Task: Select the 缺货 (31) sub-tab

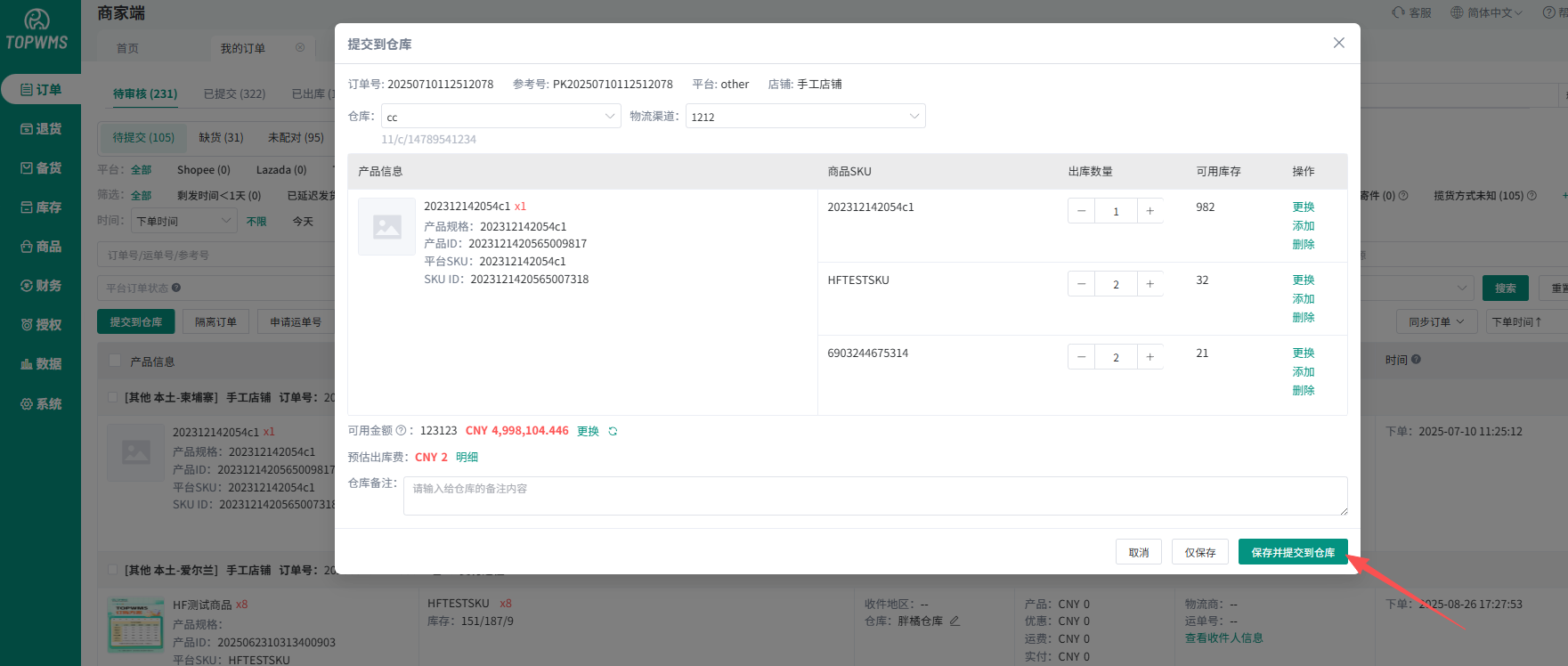Action: pyautogui.click(x=221, y=137)
